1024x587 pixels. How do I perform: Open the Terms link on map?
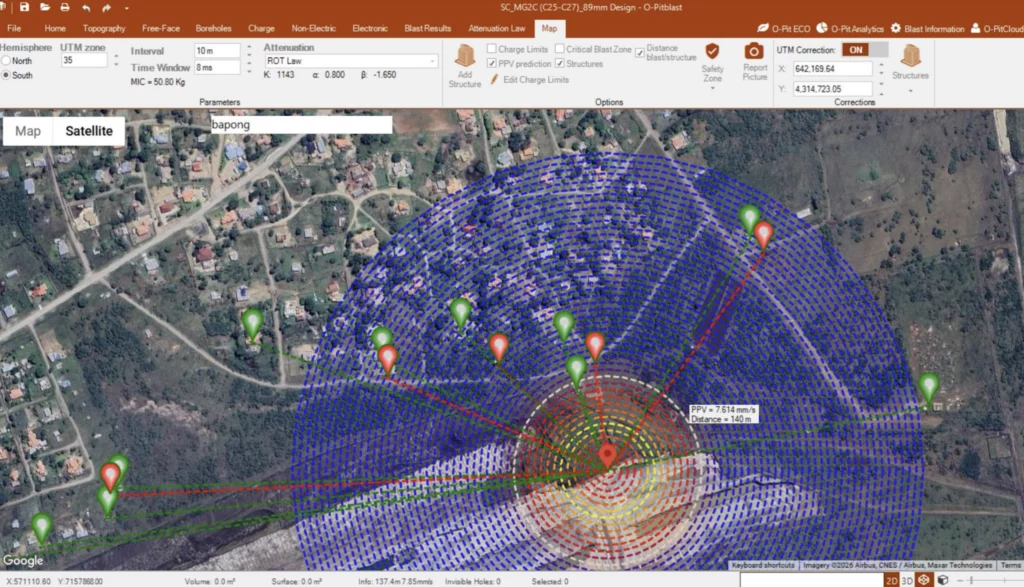(1010, 565)
